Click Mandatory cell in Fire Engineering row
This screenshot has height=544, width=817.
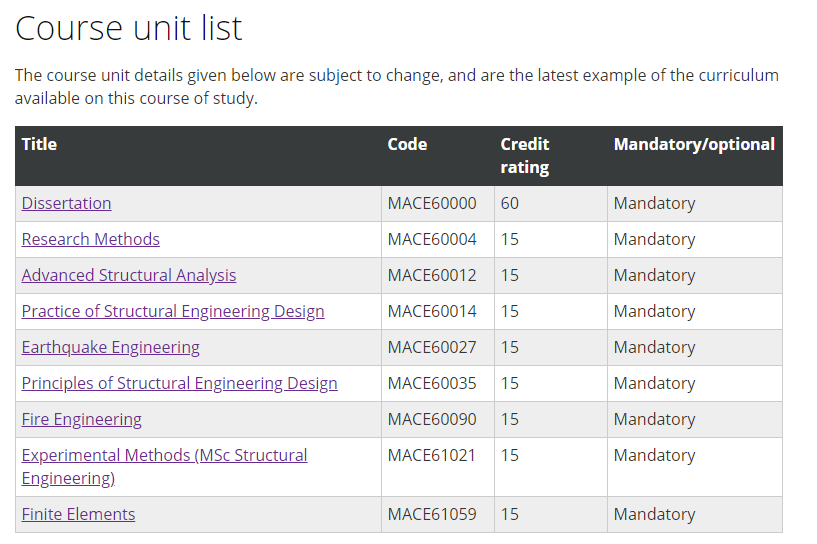(654, 419)
